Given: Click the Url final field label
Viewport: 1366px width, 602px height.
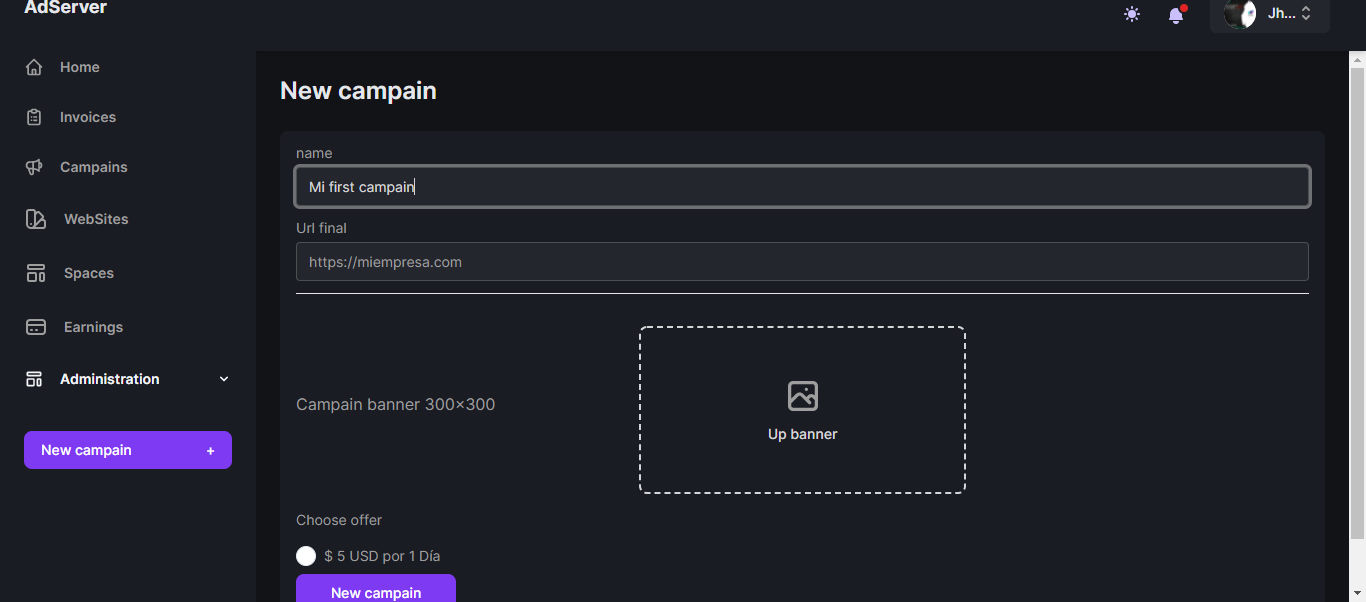Looking at the screenshot, I should pyautogui.click(x=321, y=228).
